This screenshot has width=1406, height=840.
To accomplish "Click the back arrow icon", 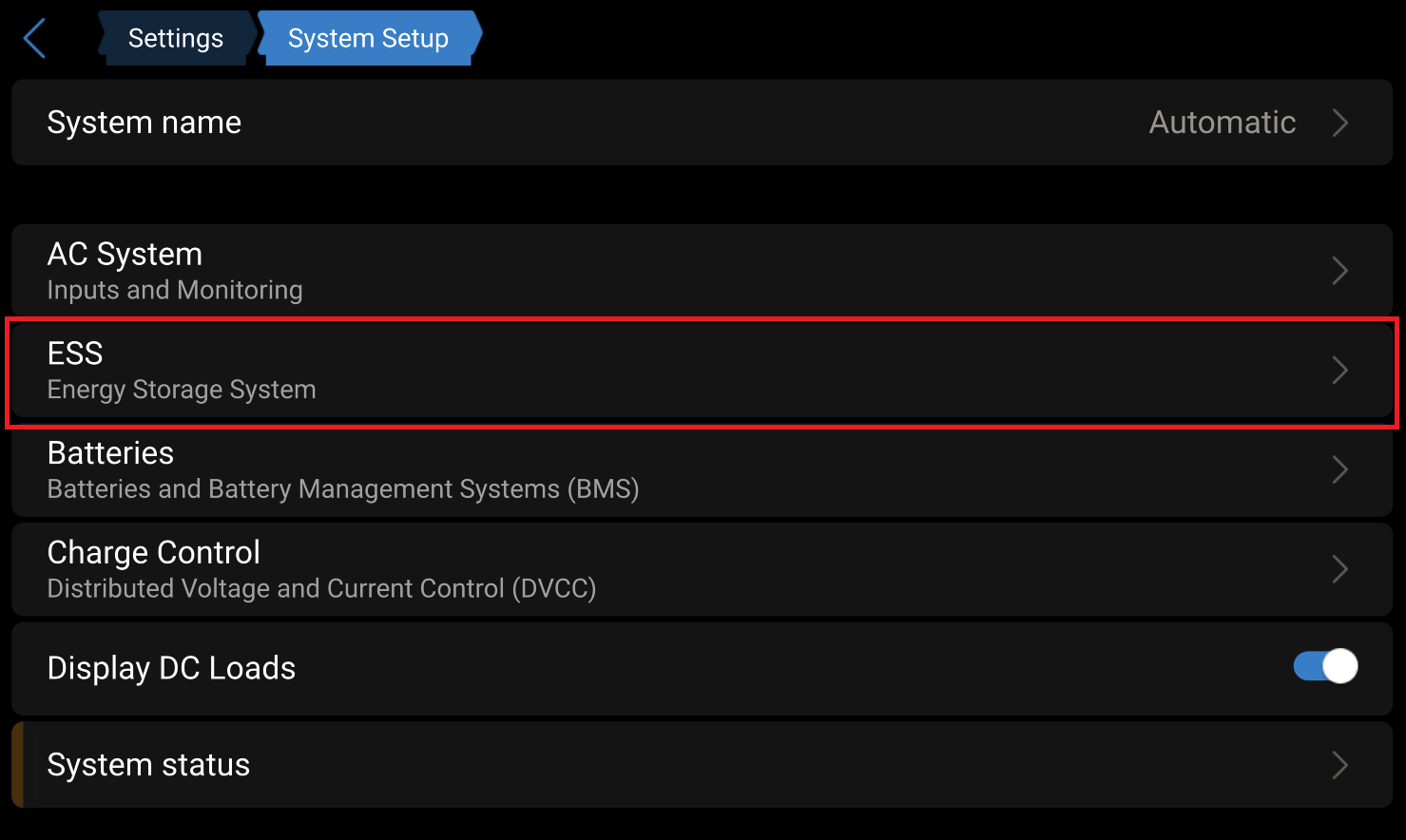I will coord(34,38).
